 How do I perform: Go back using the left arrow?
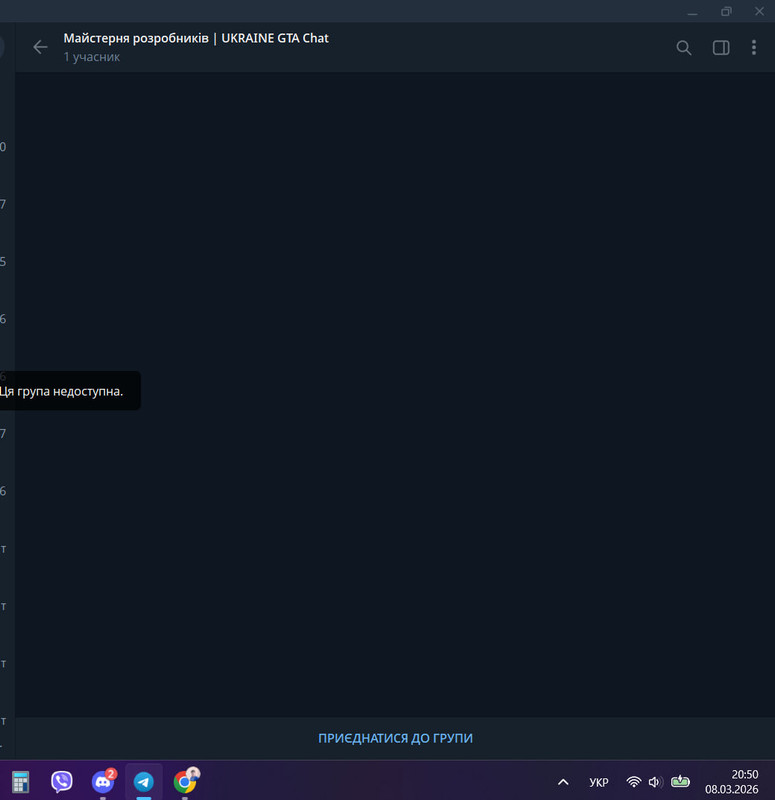coord(40,47)
